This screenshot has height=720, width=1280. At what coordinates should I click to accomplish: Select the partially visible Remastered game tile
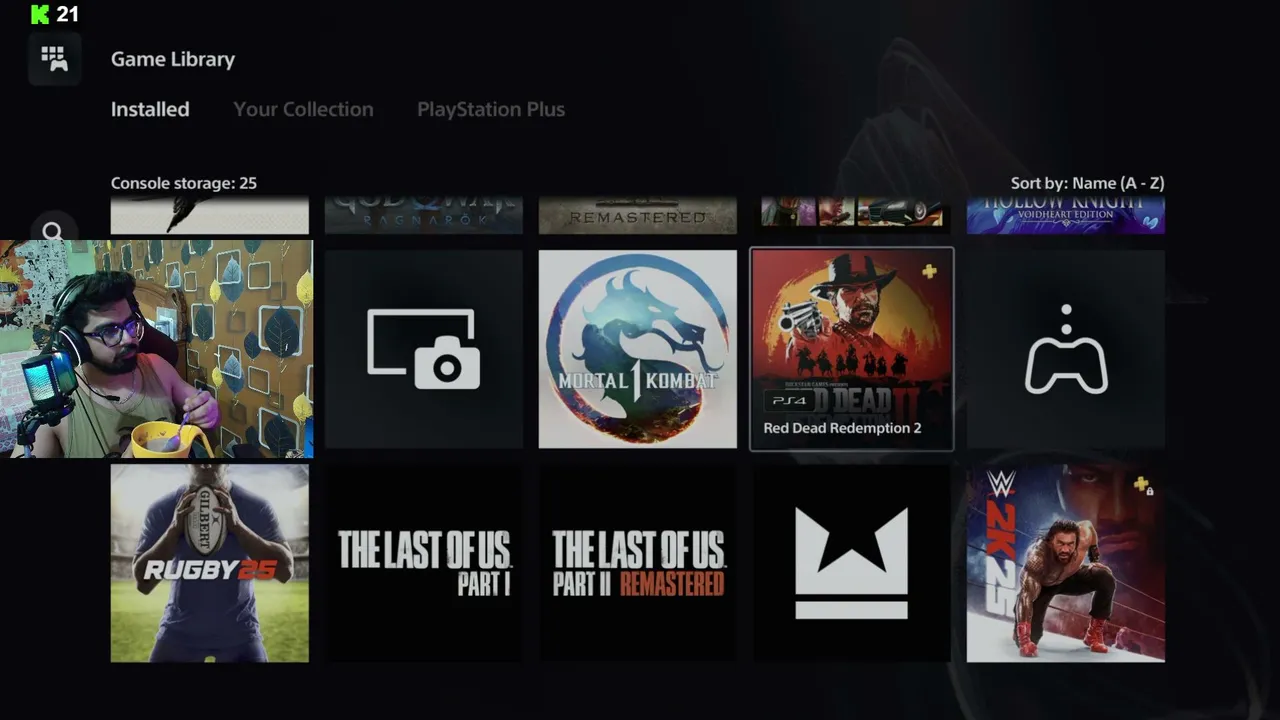click(638, 215)
